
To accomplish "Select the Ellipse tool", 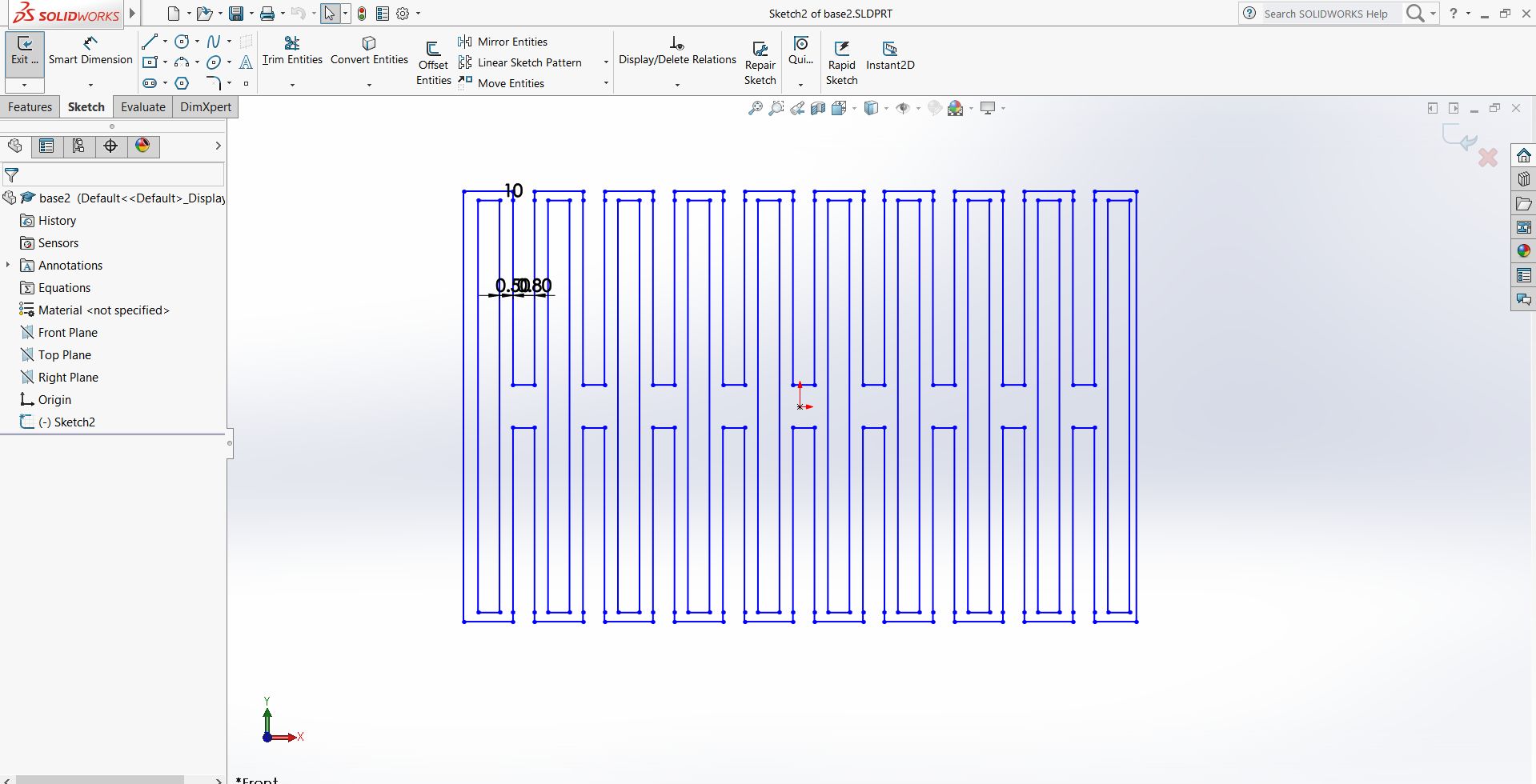I will tap(214, 62).
